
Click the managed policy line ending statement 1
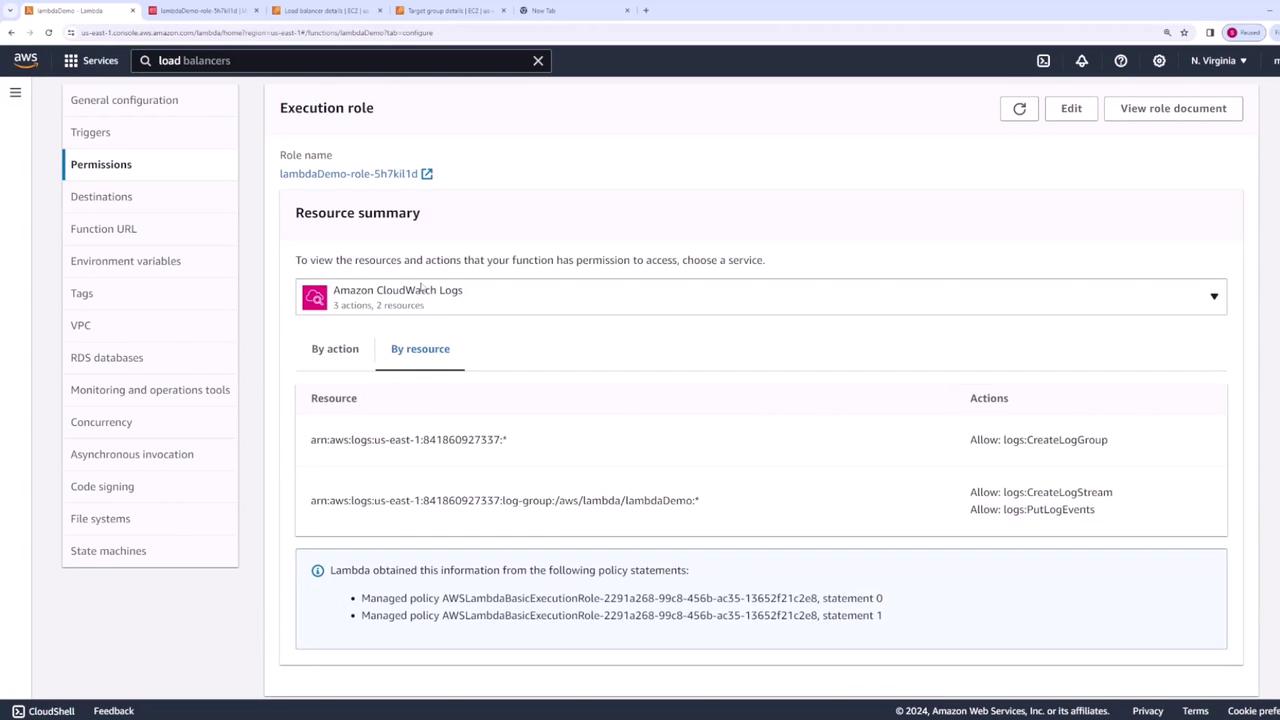(x=622, y=616)
